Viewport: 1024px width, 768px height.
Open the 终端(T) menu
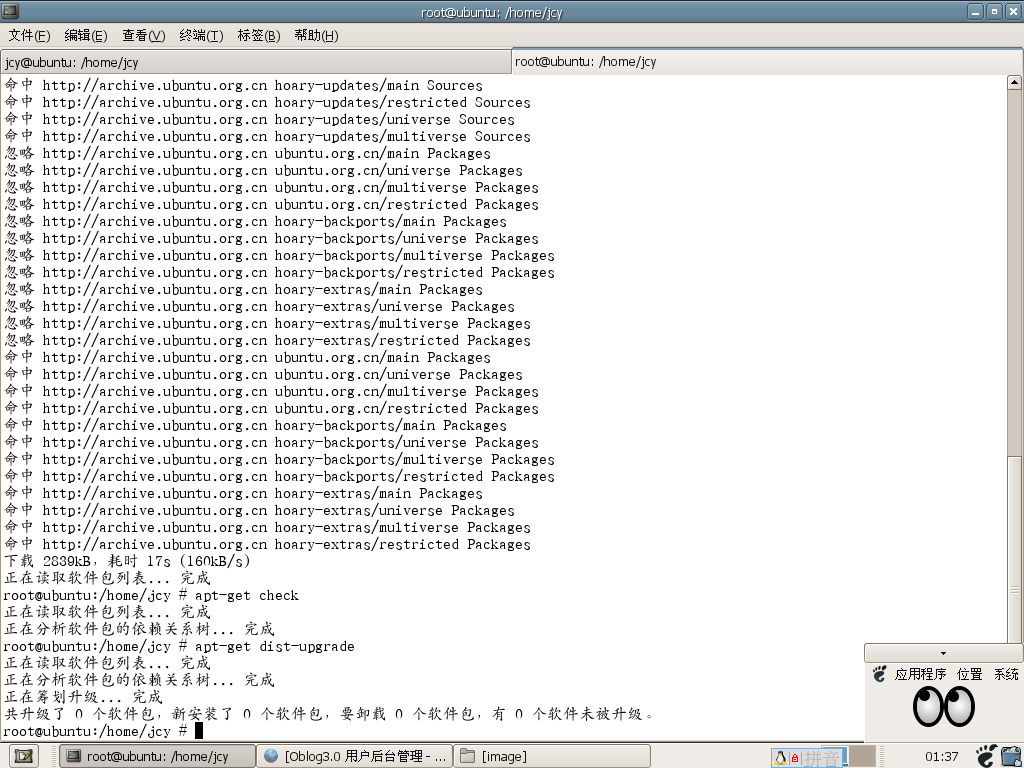201,35
